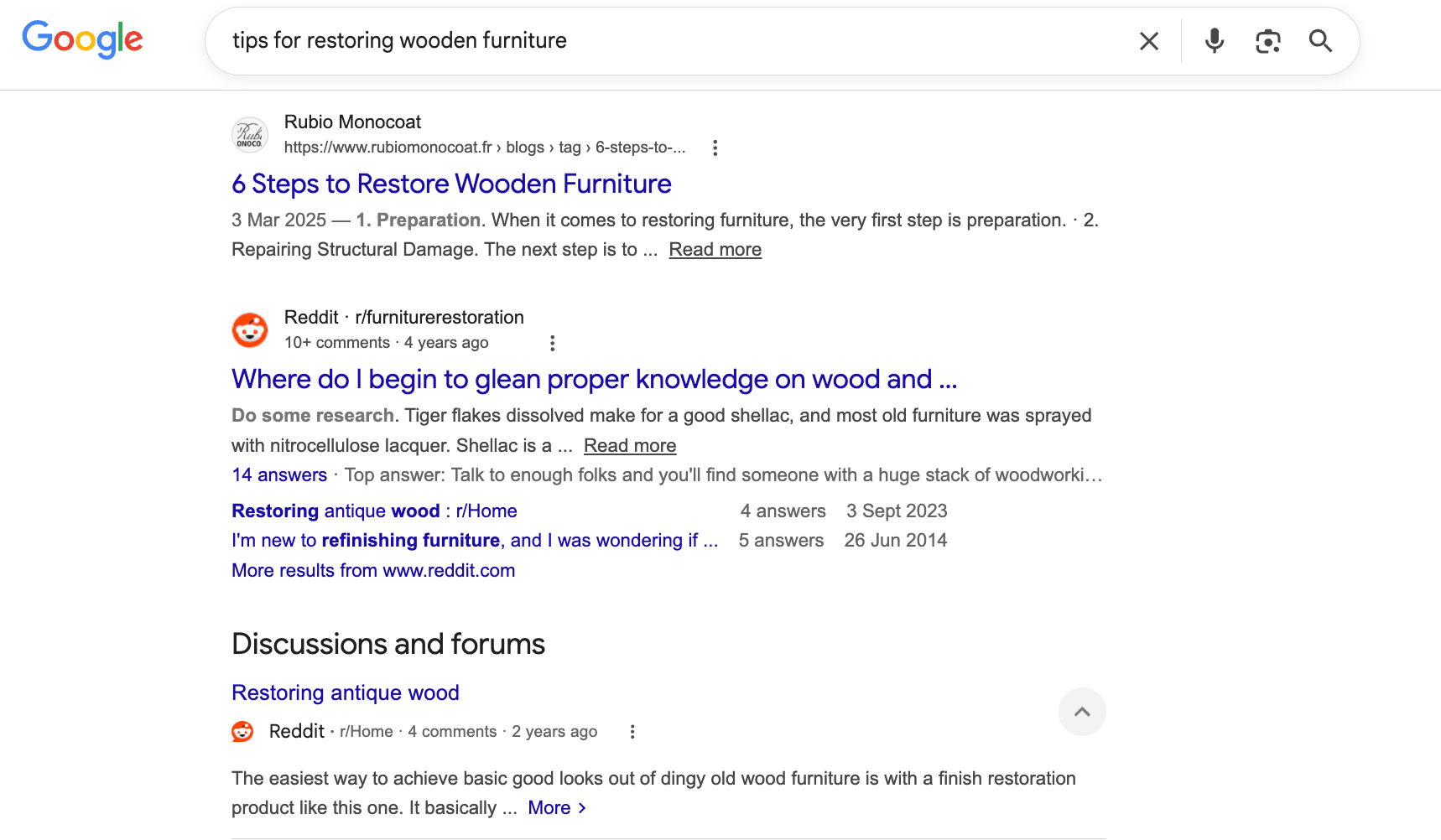Open three-dot menu on the Reddit result
Image resolution: width=1441 pixels, height=840 pixels.
pos(552,342)
